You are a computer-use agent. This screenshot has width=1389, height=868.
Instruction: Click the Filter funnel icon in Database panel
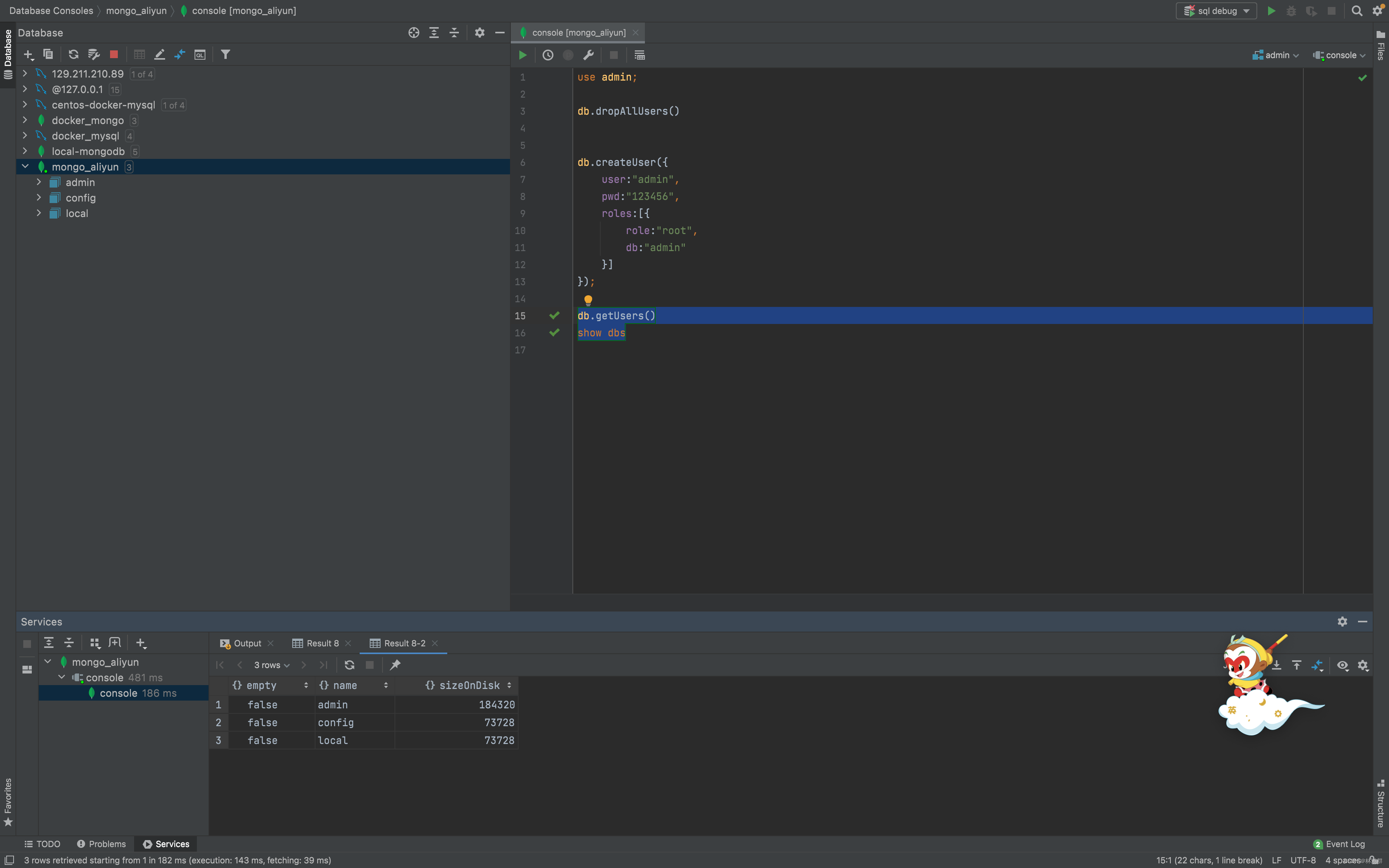(226, 55)
